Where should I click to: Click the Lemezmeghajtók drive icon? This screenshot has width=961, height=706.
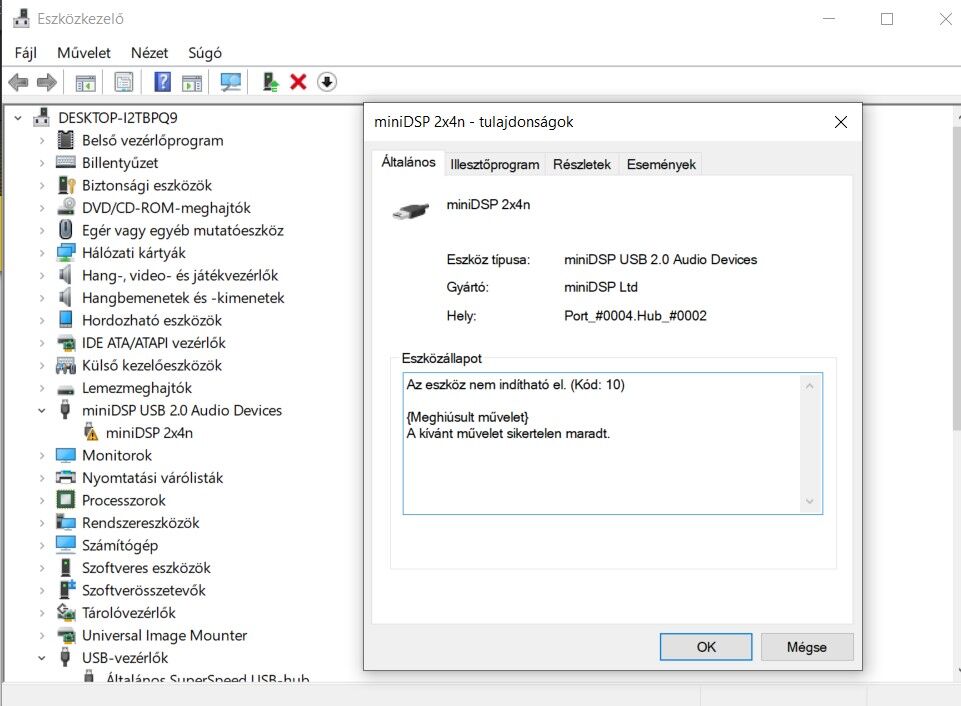(66, 389)
